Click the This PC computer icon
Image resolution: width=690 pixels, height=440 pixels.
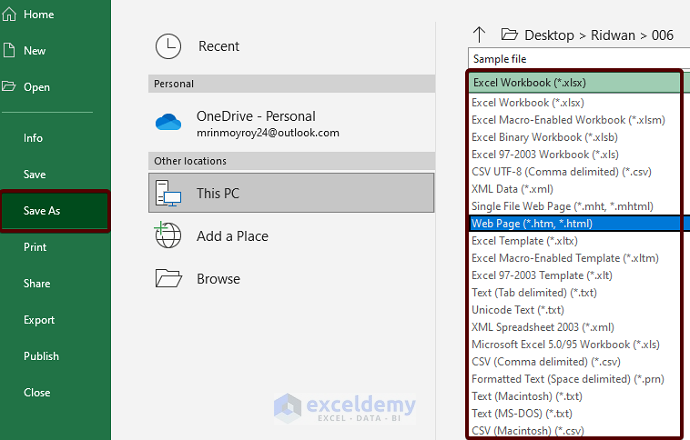pos(168,193)
